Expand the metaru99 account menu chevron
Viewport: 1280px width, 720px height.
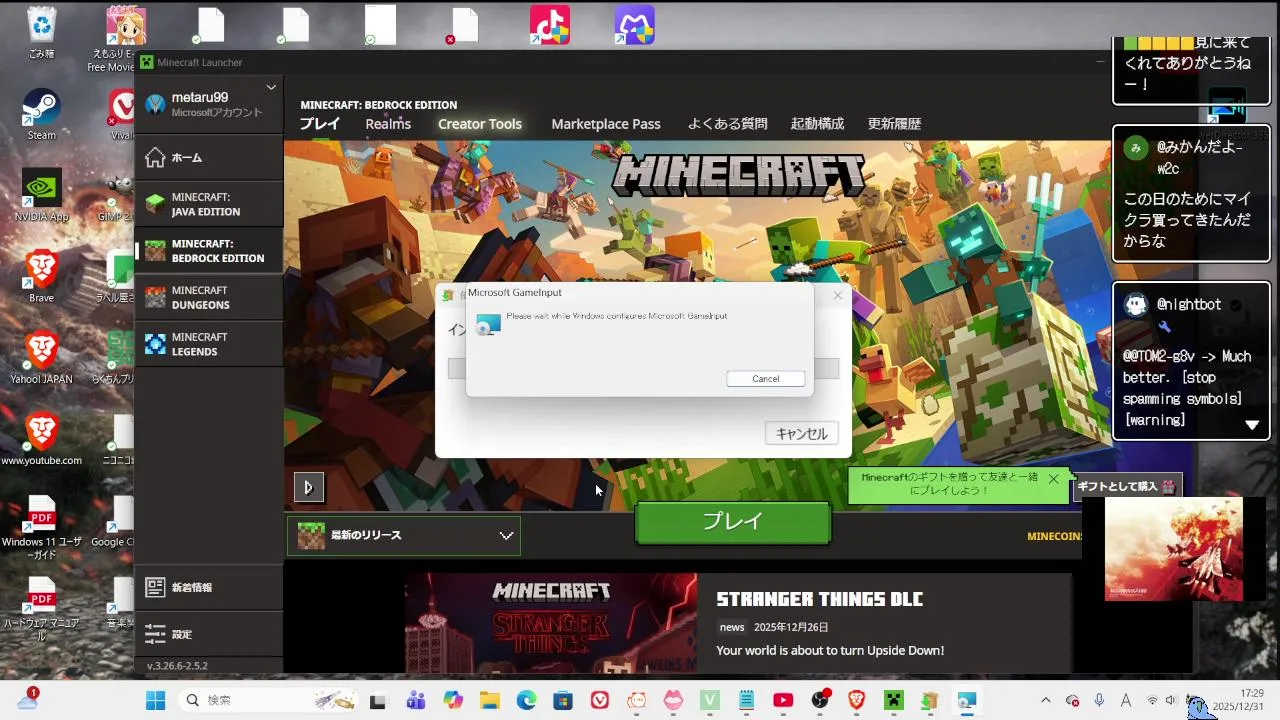(x=271, y=88)
